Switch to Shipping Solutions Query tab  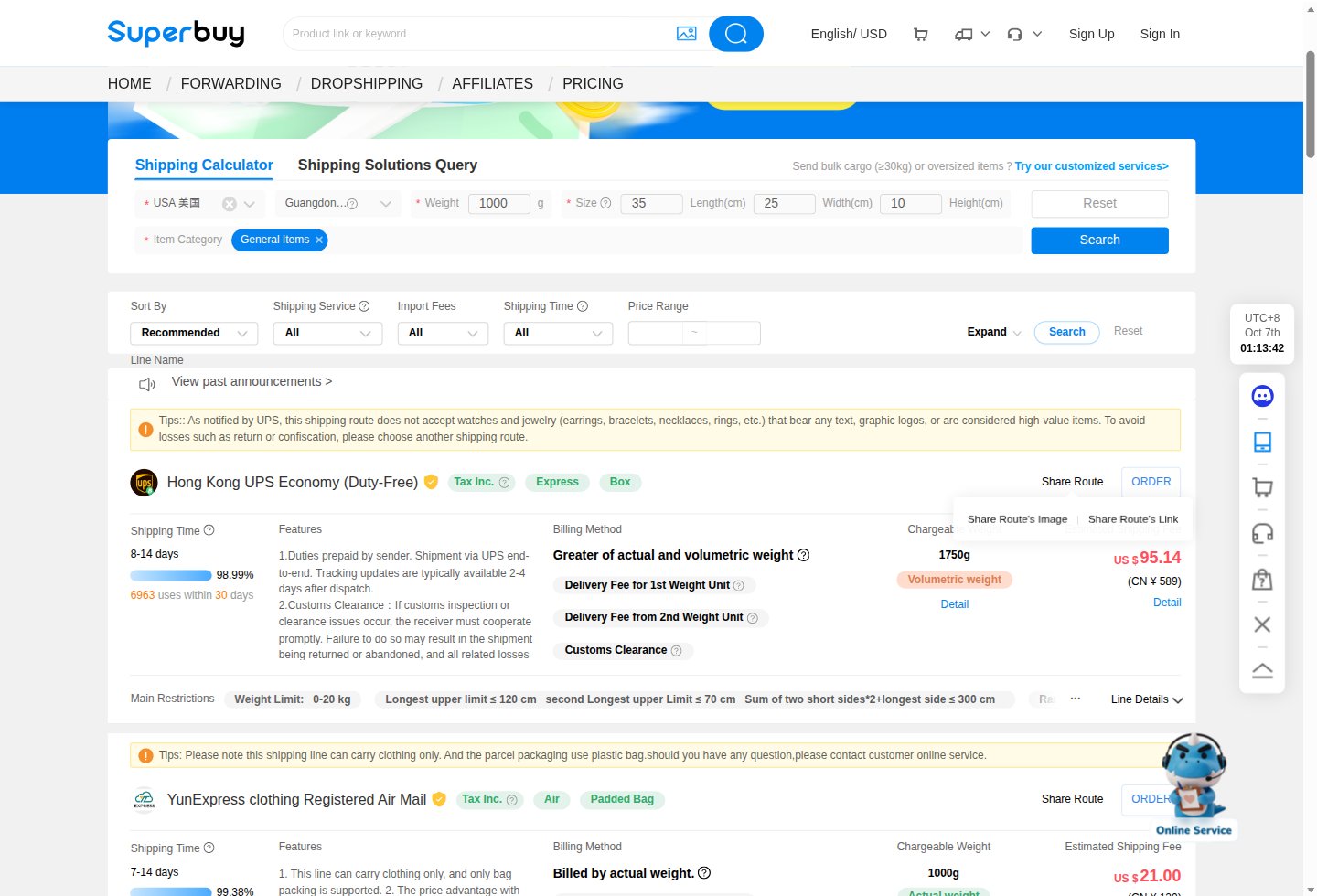388,165
